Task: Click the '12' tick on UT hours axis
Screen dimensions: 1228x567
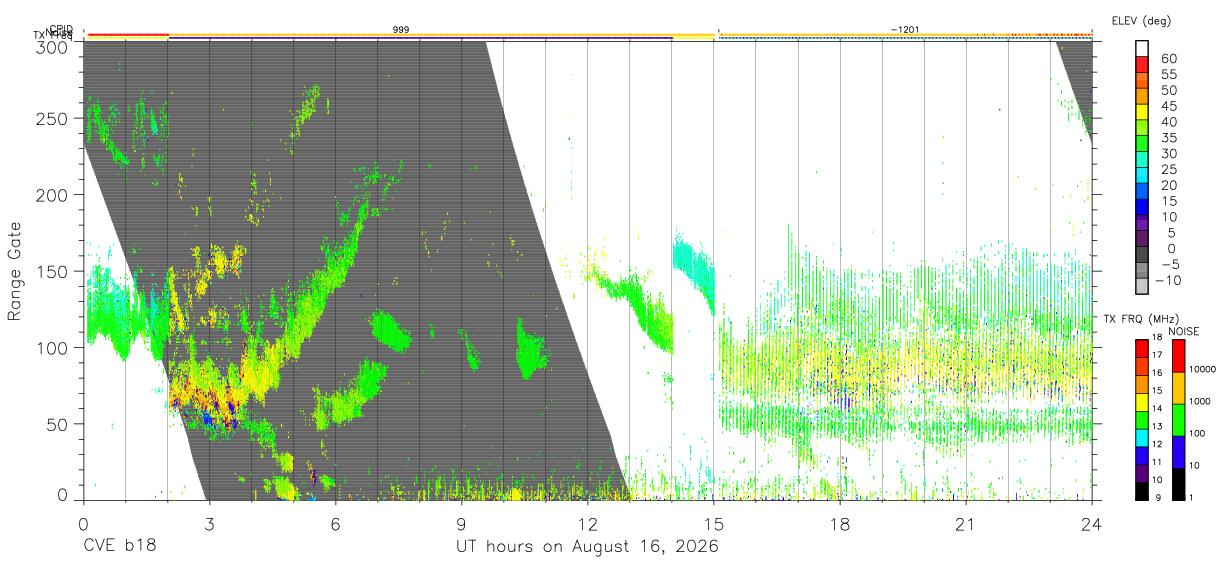Action: pos(587,524)
